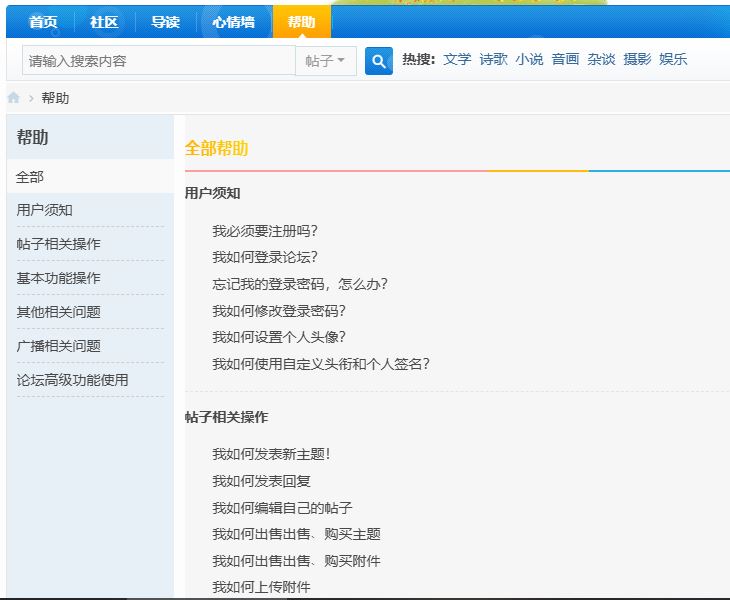Select the 帮助 navigation tab

click(302, 22)
